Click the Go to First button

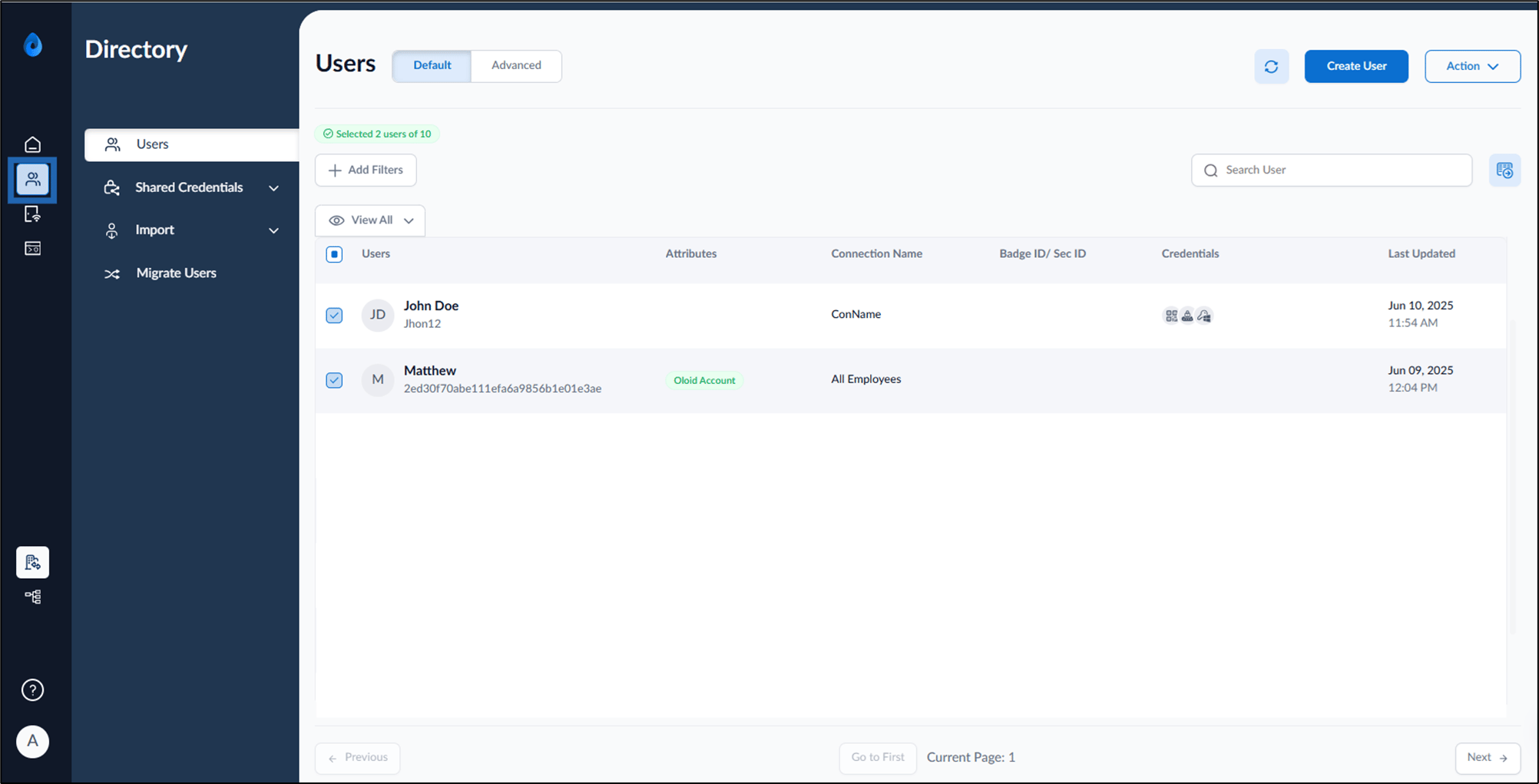pos(878,758)
